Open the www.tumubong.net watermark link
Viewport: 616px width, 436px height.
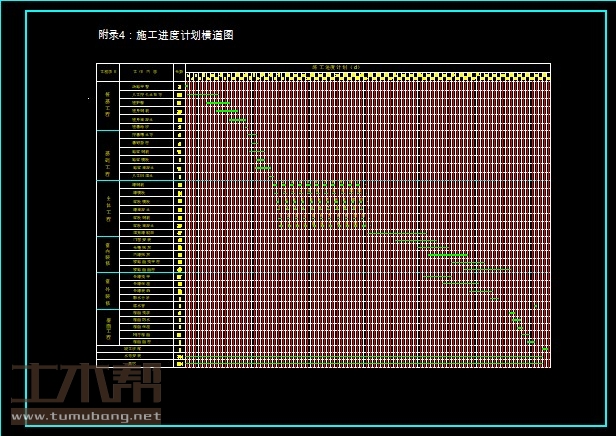85,416
